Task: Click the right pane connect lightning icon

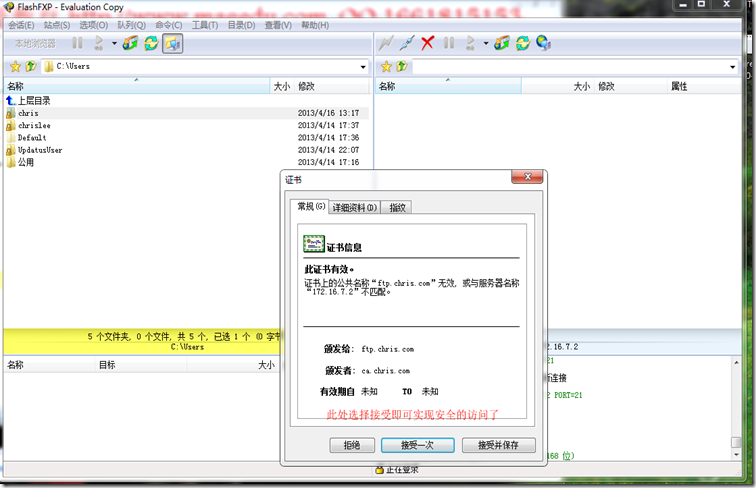Action: 386,43
